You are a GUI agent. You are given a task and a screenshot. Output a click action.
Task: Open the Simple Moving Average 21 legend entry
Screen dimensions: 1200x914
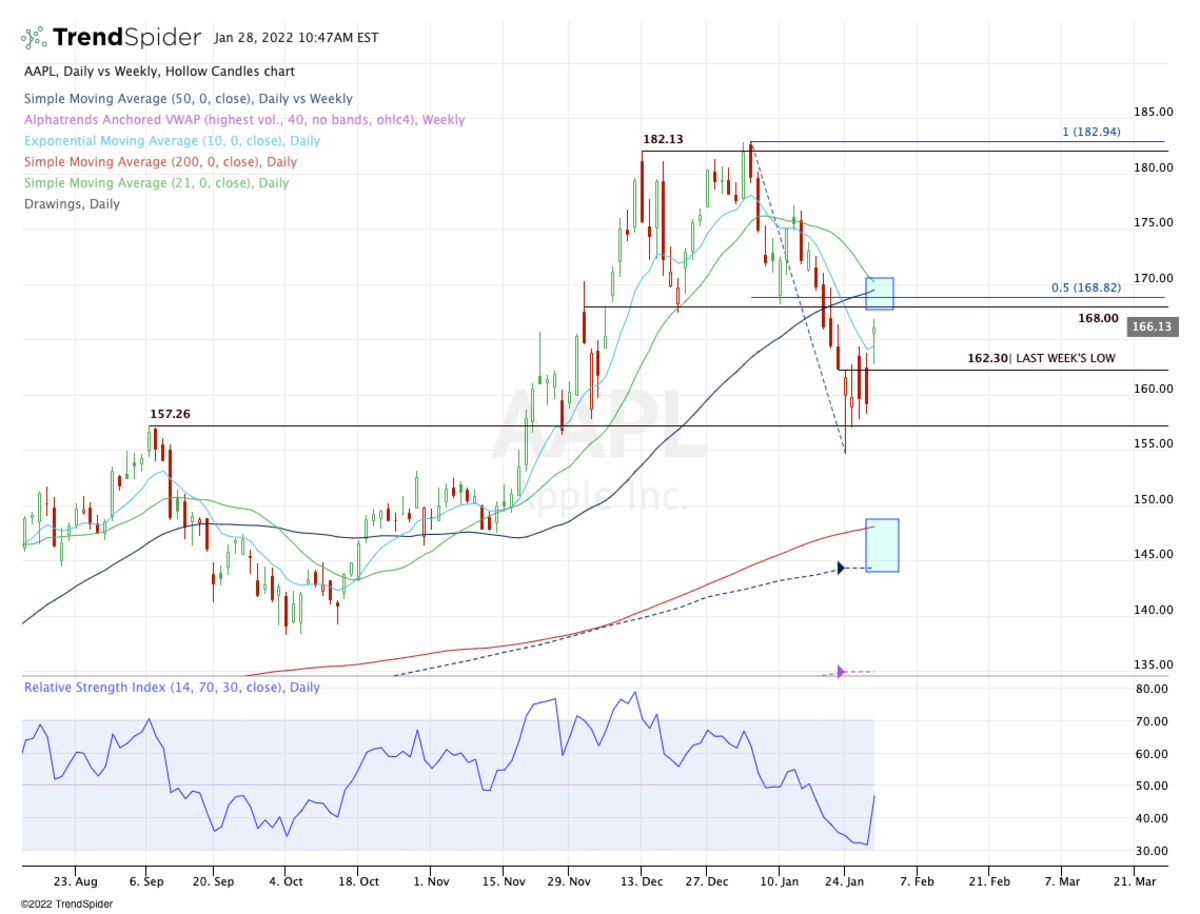click(x=156, y=183)
